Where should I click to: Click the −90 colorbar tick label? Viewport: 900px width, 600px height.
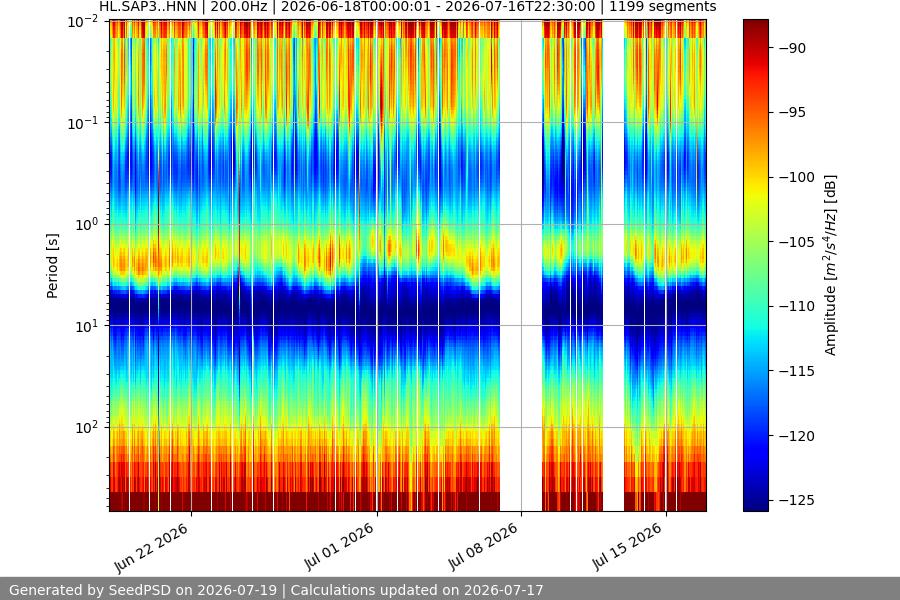792,48
